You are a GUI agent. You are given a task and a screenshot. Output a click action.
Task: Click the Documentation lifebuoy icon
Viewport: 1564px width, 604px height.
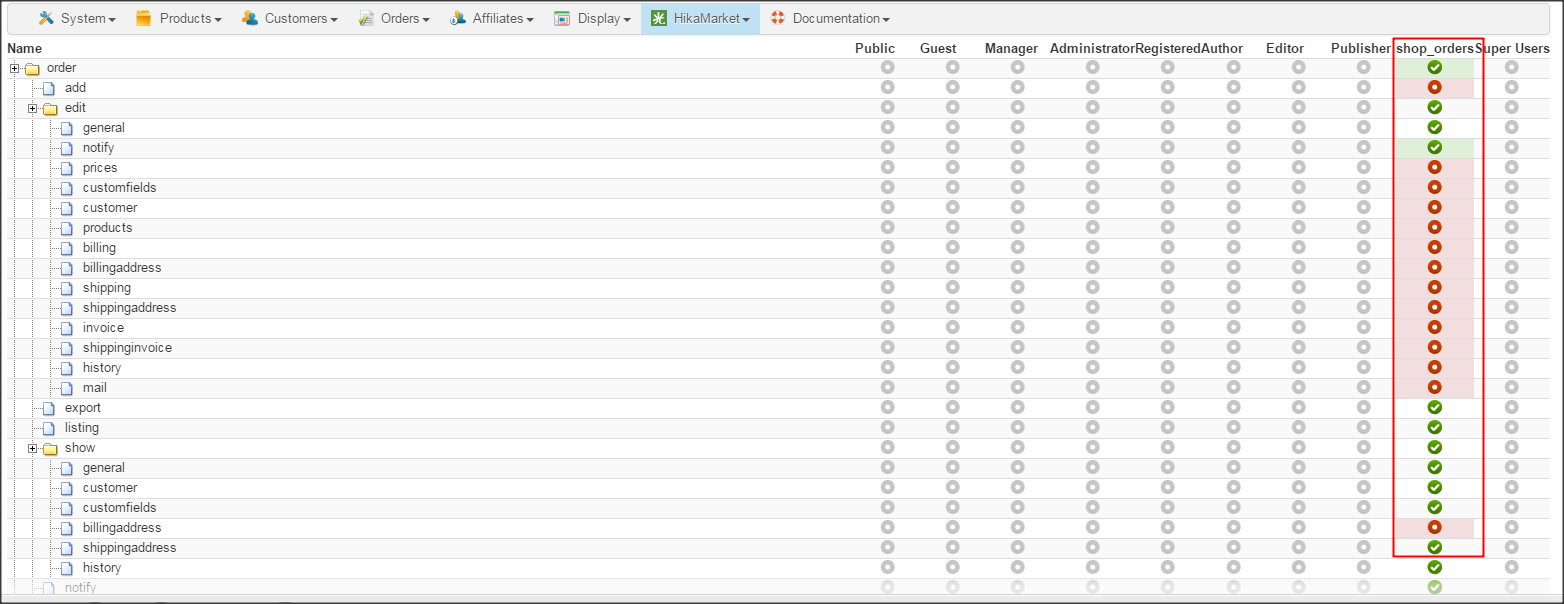(x=777, y=18)
